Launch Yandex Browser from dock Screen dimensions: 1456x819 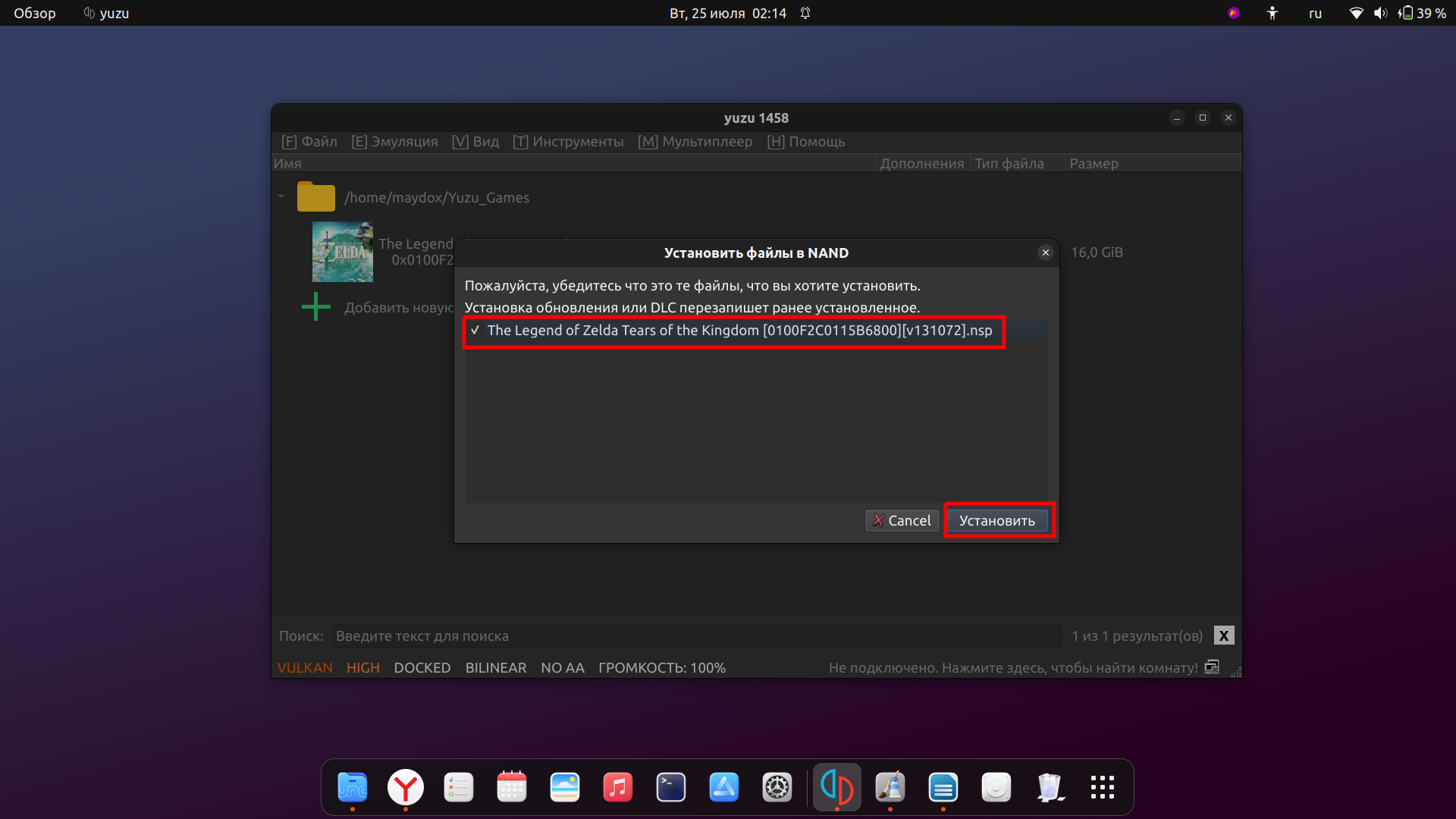406,787
